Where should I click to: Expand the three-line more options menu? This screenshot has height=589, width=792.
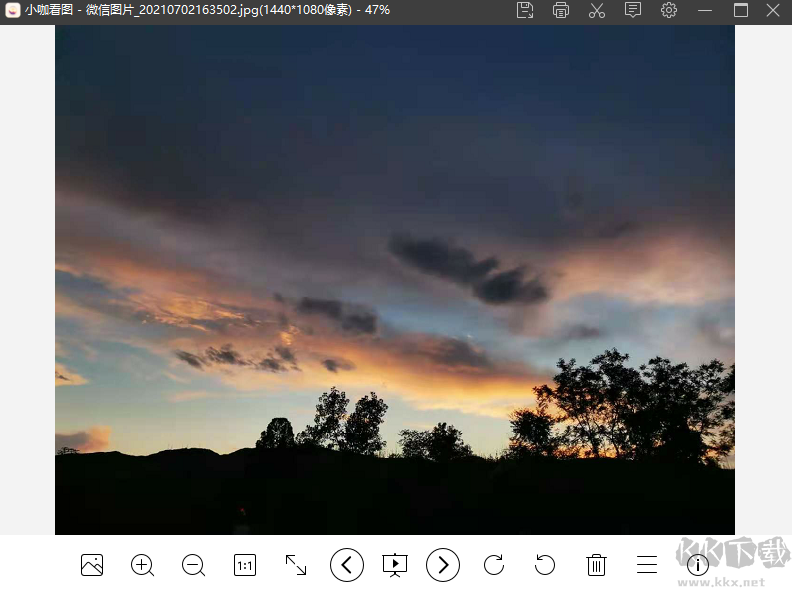(x=647, y=565)
